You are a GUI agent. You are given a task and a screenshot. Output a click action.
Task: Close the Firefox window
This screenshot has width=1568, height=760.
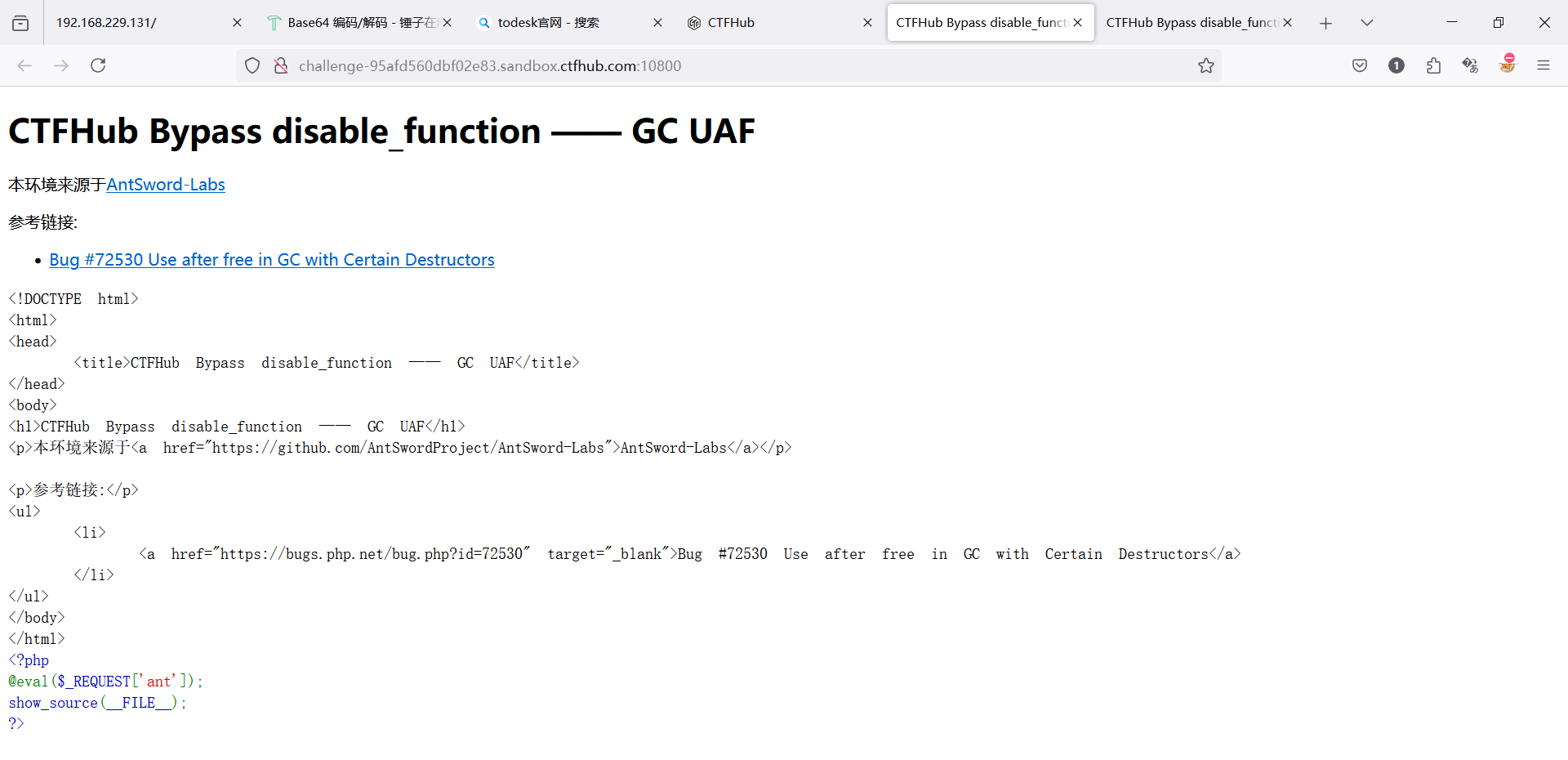click(1544, 23)
